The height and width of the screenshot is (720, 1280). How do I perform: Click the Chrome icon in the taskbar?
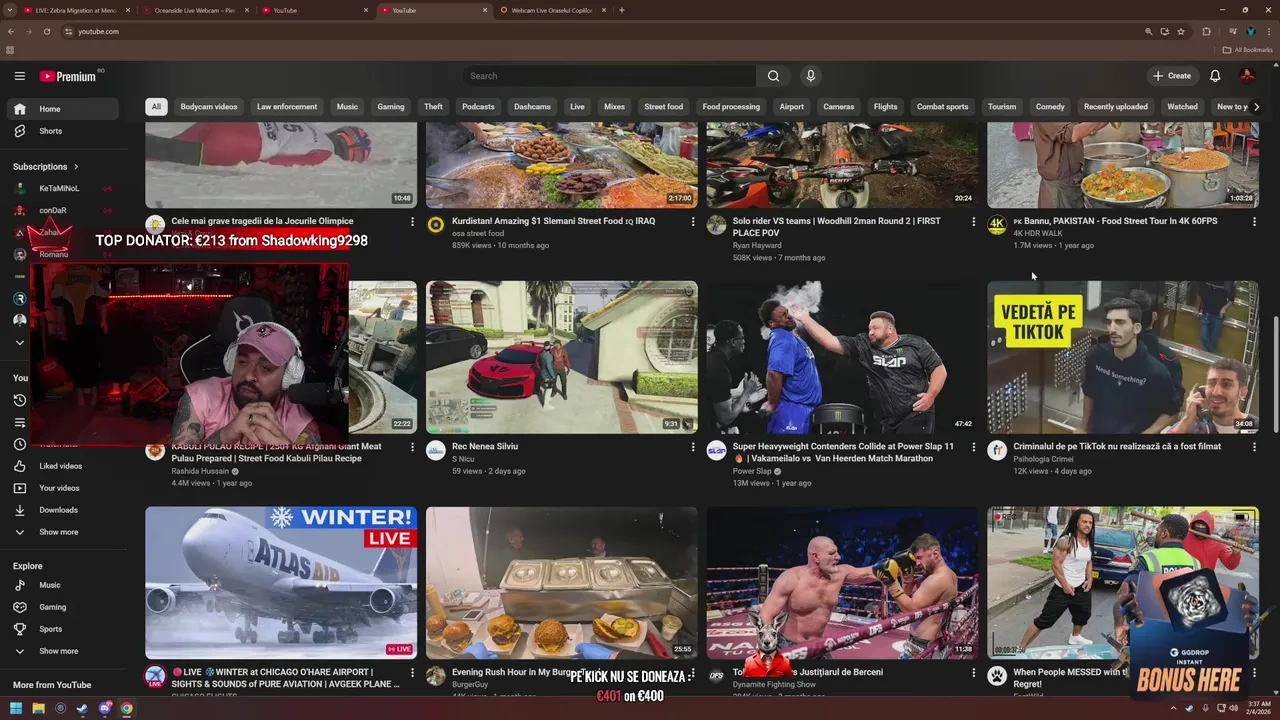tap(126, 708)
